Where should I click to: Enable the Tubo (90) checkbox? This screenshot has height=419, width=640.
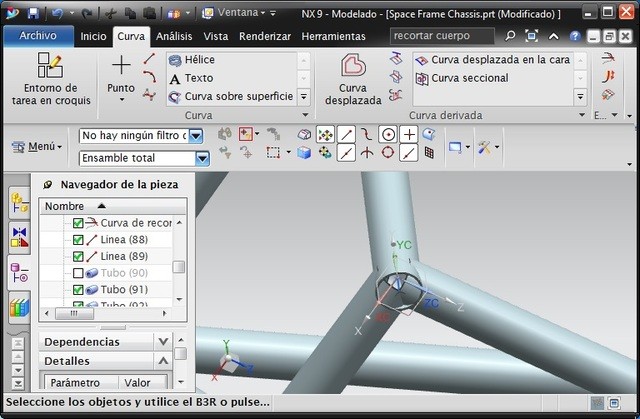79,273
